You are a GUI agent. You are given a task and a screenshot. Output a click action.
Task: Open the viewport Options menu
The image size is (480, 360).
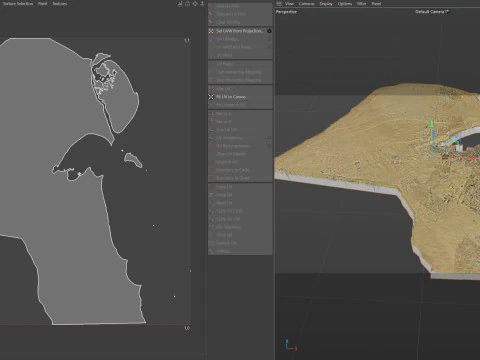[x=345, y=4]
